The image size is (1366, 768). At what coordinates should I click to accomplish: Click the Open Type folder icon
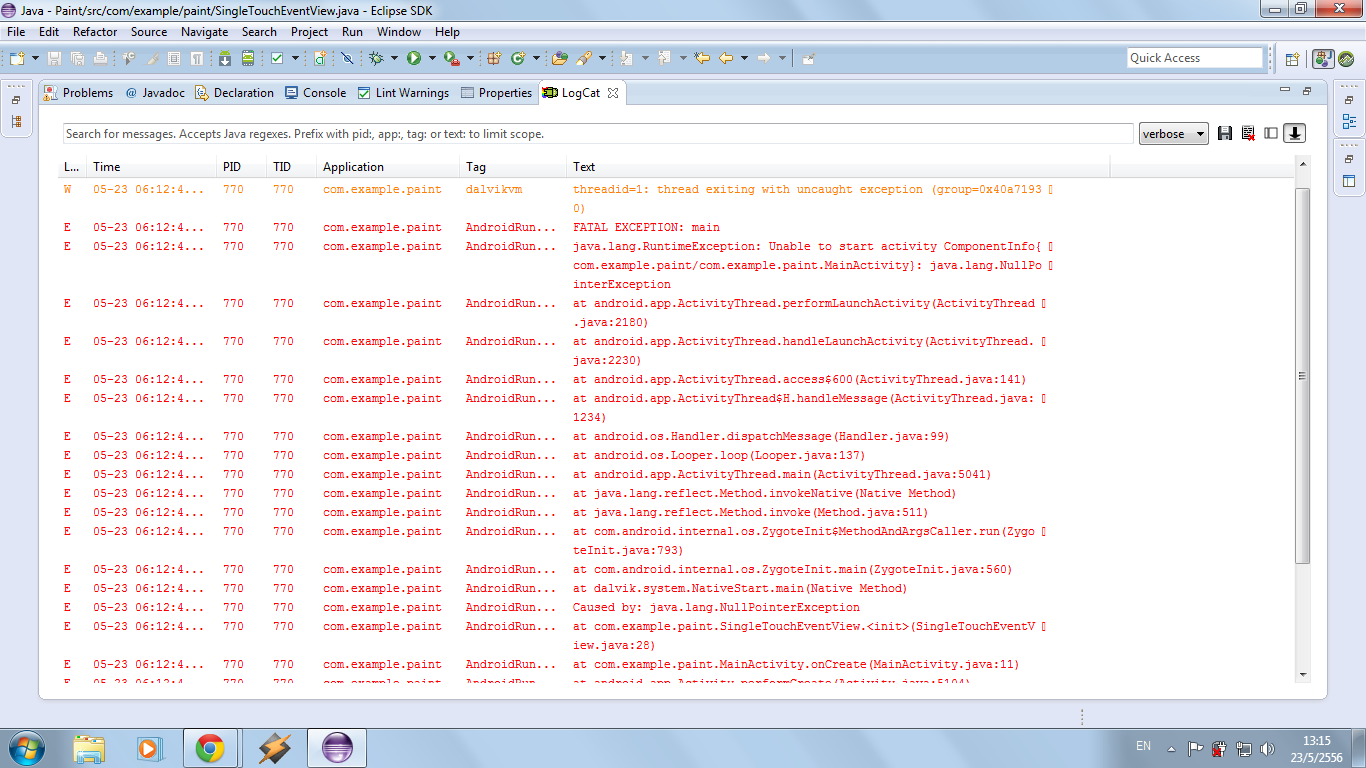[x=560, y=58]
